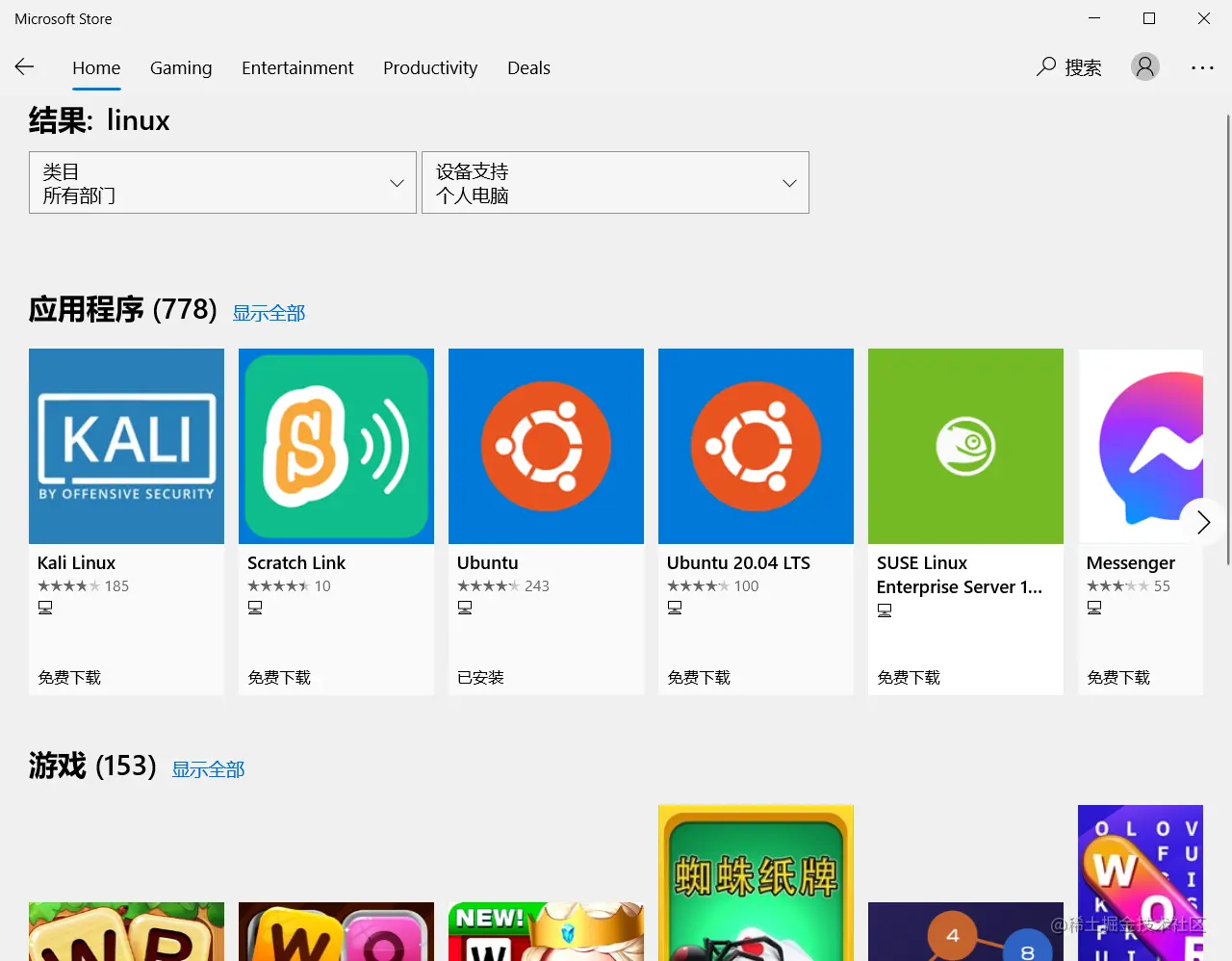Open the Entertainment tab
Image resolution: width=1232 pixels, height=961 pixels.
(297, 67)
